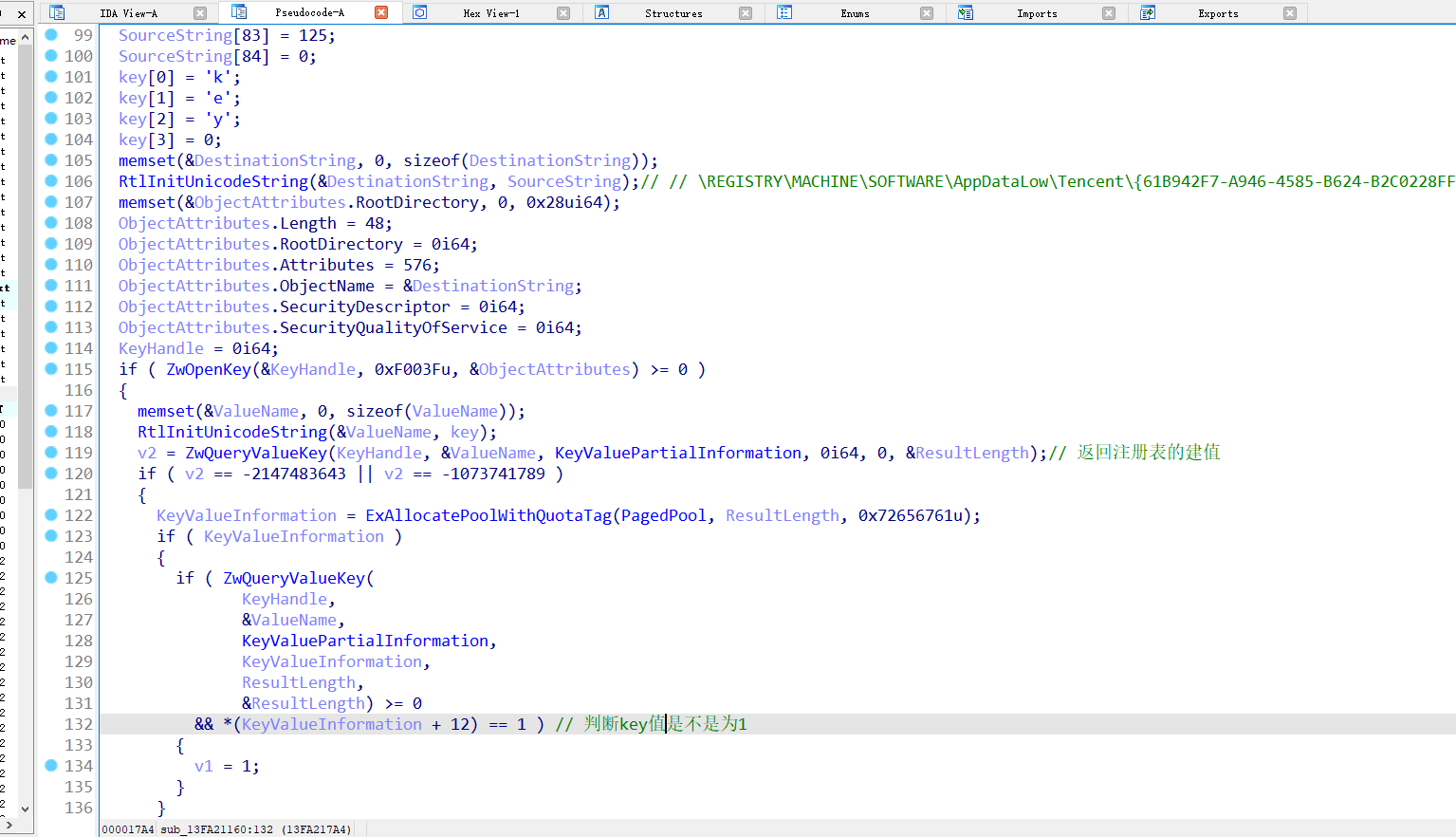The image size is (1456, 837).
Task: Click the key value comment on line 132
Action: (x=652, y=724)
